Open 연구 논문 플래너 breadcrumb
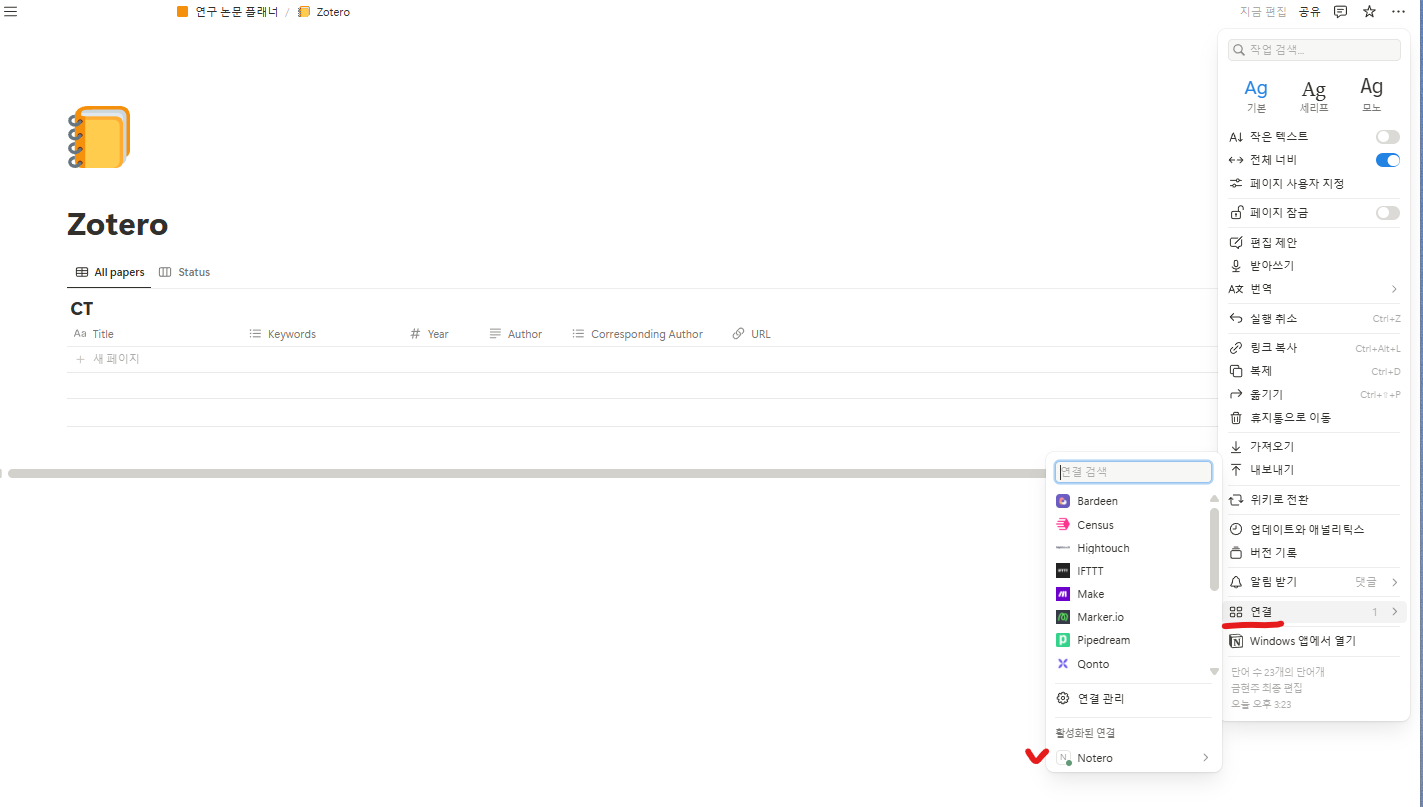Viewport: 1423px width, 807px height. coord(228,12)
